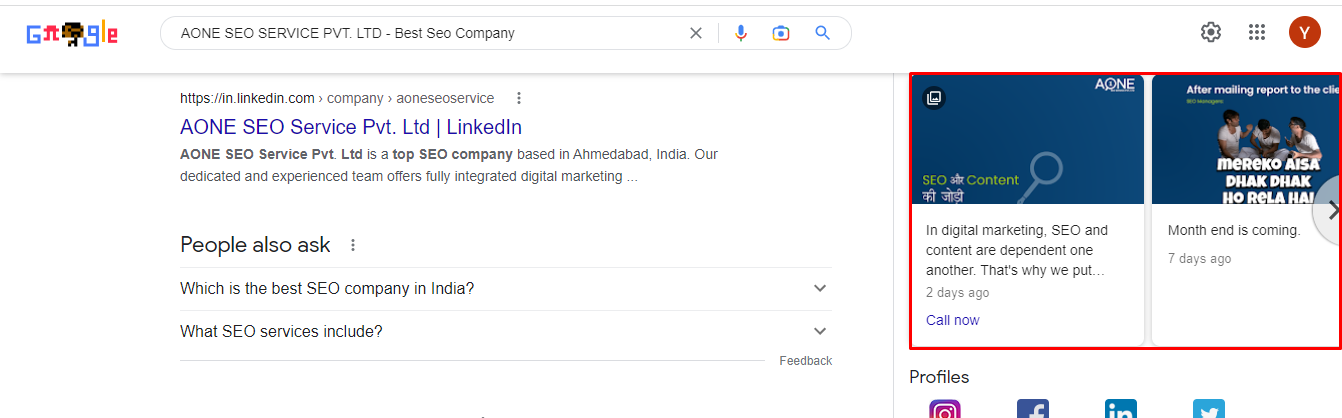Advance posts carousel with right arrow
This screenshot has width=1342, height=418.
pyautogui.click(x=1331, y=211)
